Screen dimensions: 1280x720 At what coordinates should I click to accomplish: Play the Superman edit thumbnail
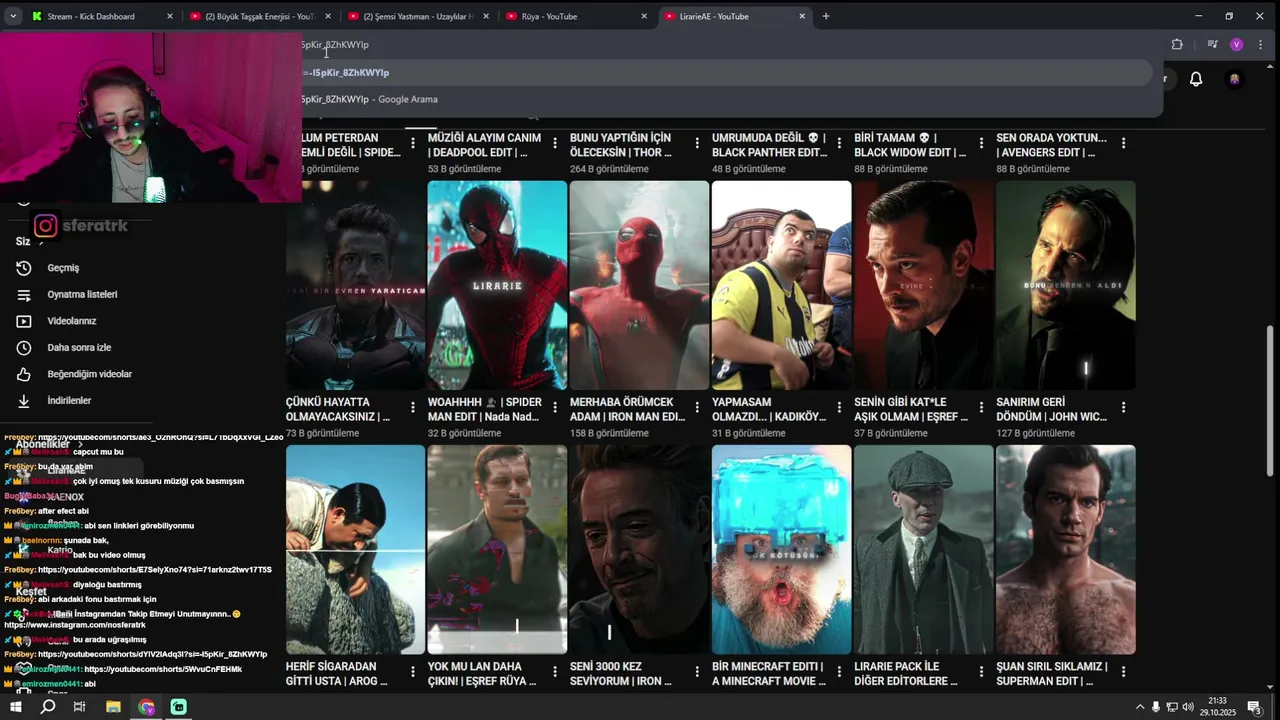(x=1065, y=549)
